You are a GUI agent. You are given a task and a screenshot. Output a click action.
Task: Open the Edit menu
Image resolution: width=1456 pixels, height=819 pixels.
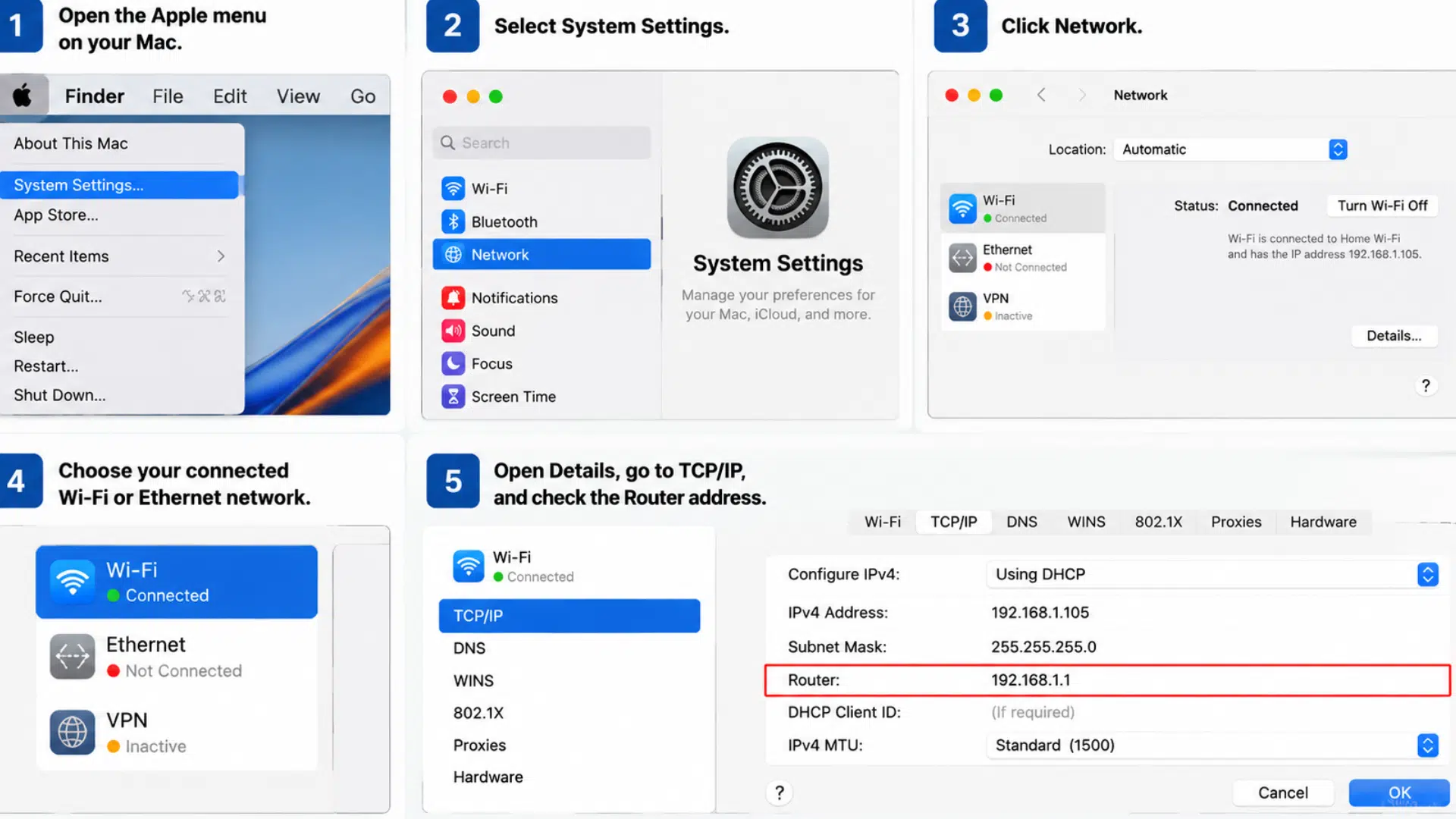point(230,96)
